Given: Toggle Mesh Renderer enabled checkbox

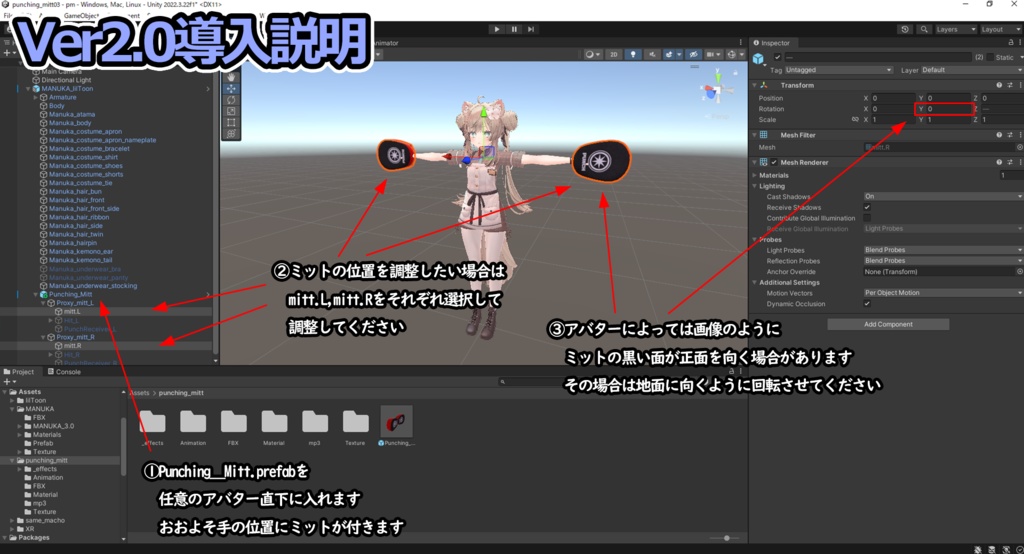Looking at the screenshot, I should click(x=774, y=163).
